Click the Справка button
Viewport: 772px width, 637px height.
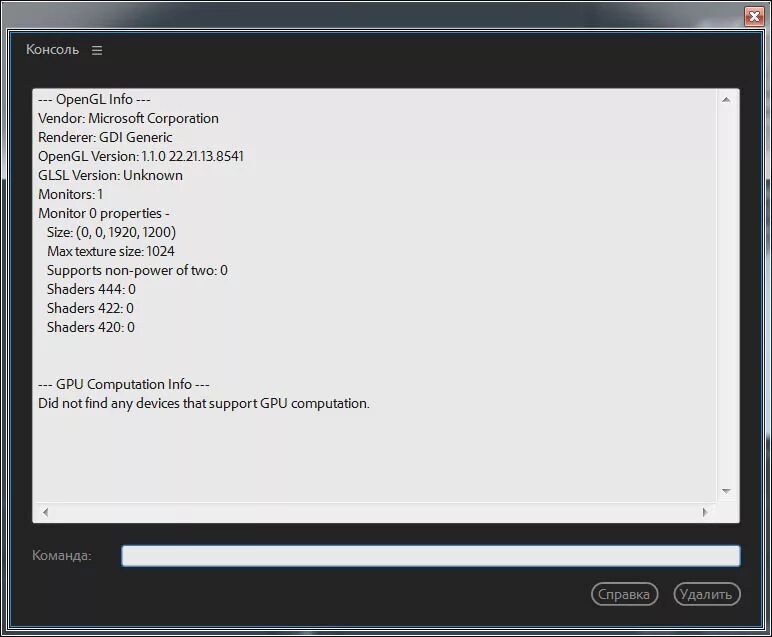[x=624, y=594]
